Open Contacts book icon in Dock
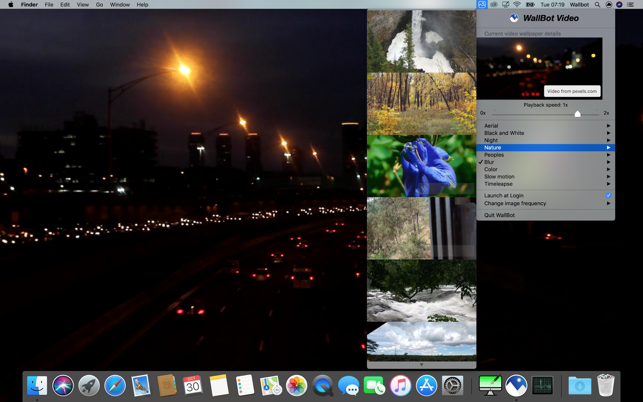This screenshot has width=643, height=402. click(167, 386)
